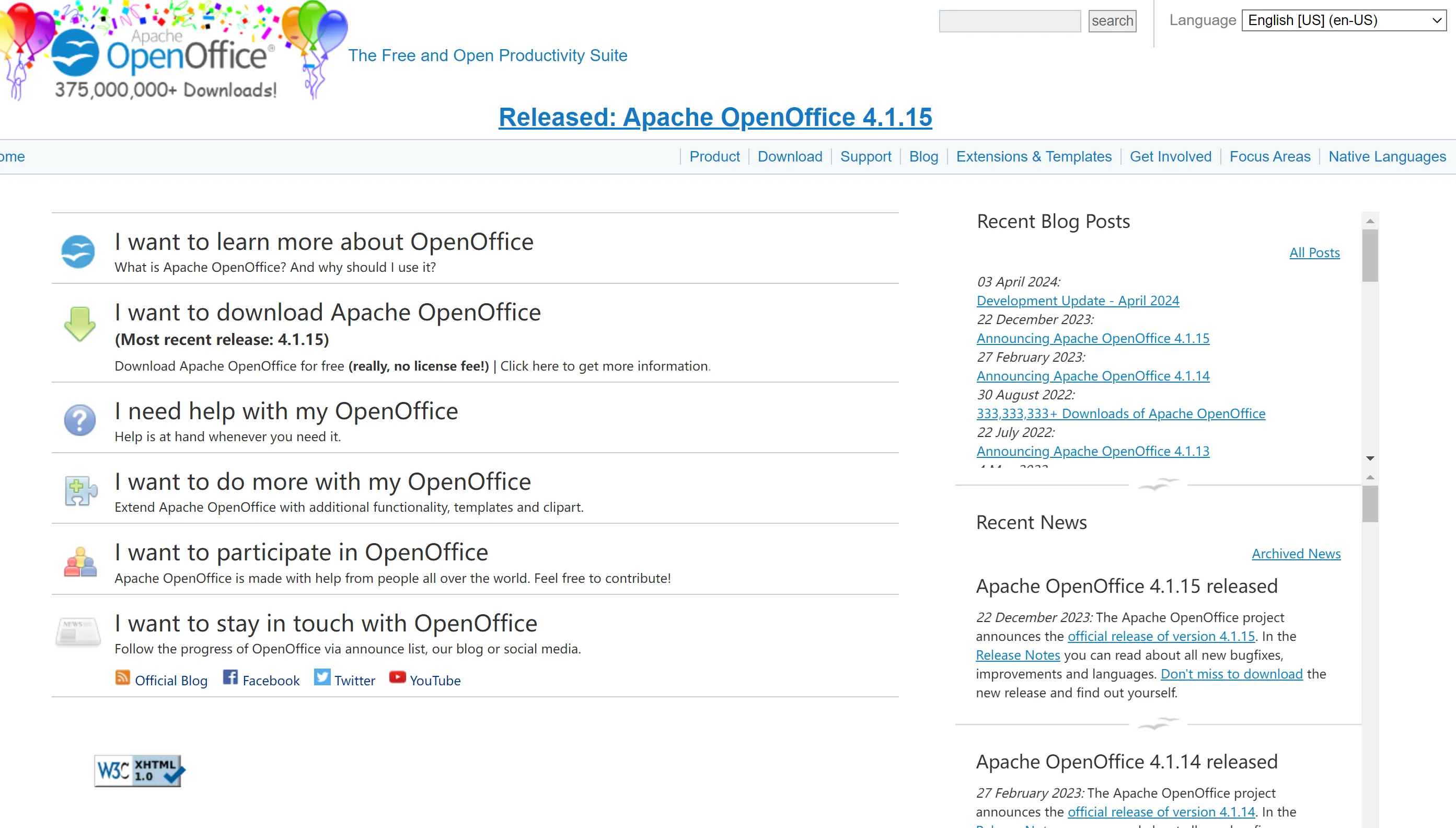Open the All Posts link

point(1314,252)
